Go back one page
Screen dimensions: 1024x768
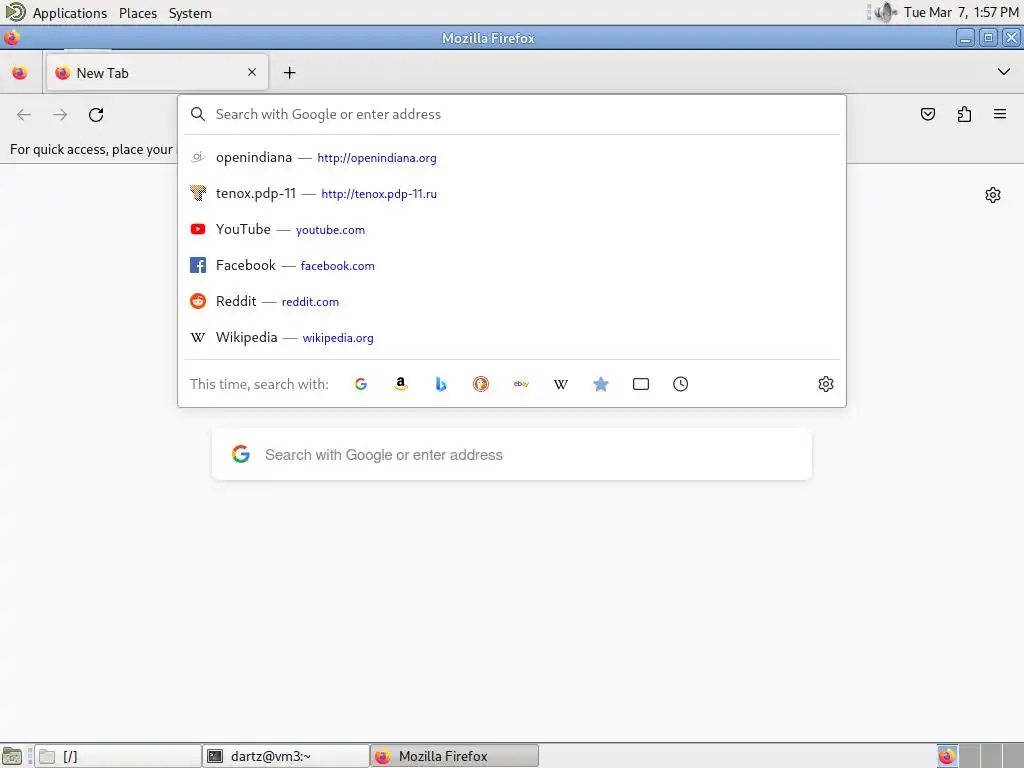point(24,115)
